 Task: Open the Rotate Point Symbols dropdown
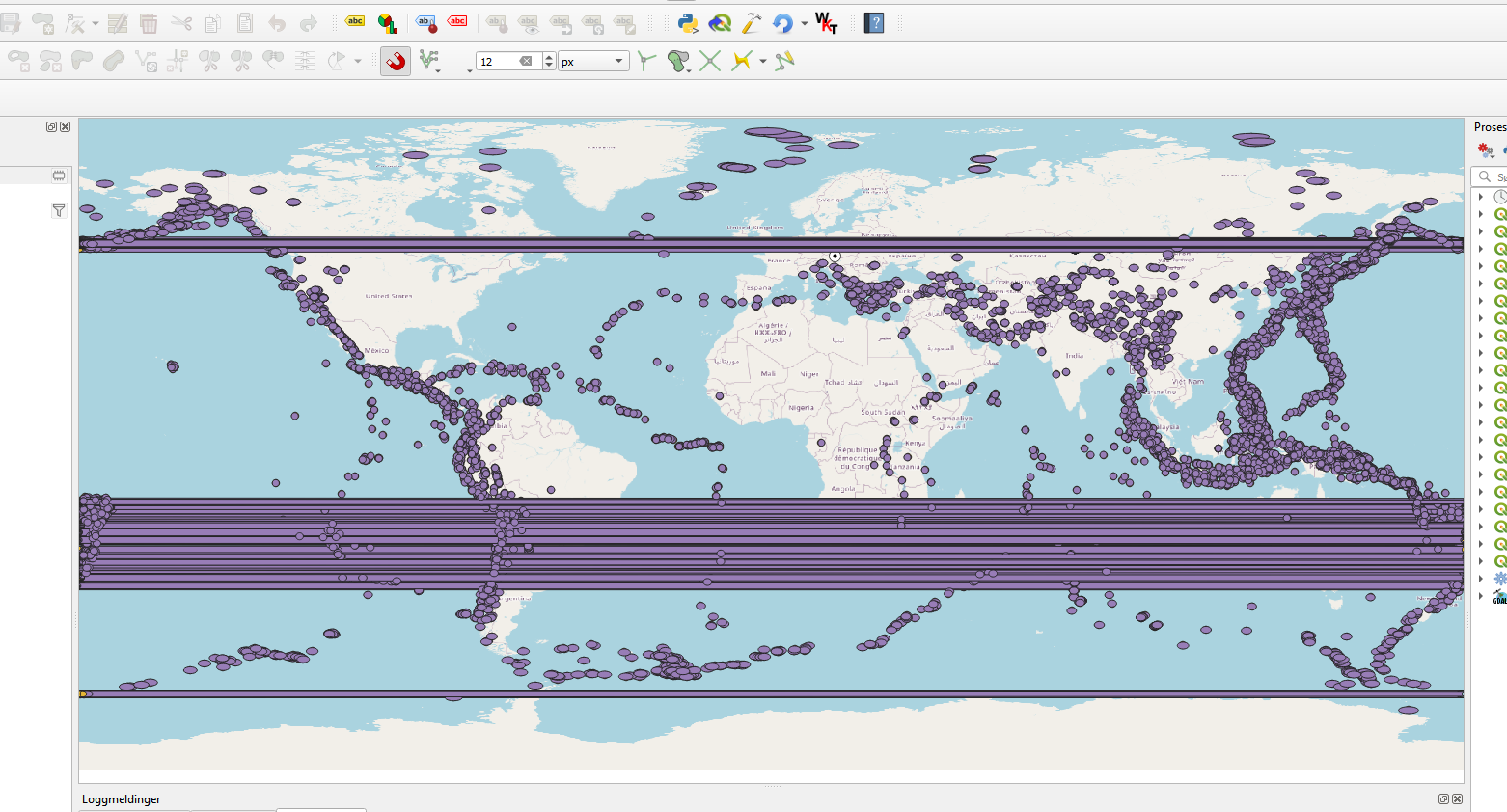tap(358, 62)
